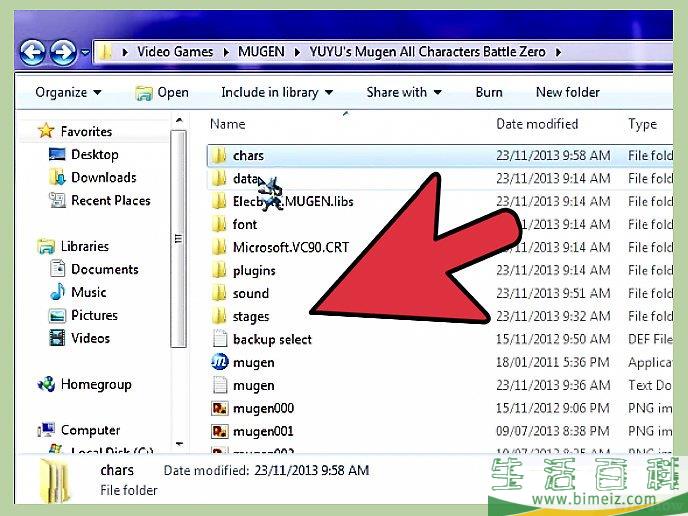Viewport: 688px width, 516px height.
Task: Select the stages folder icon
Action: point(219,316)
